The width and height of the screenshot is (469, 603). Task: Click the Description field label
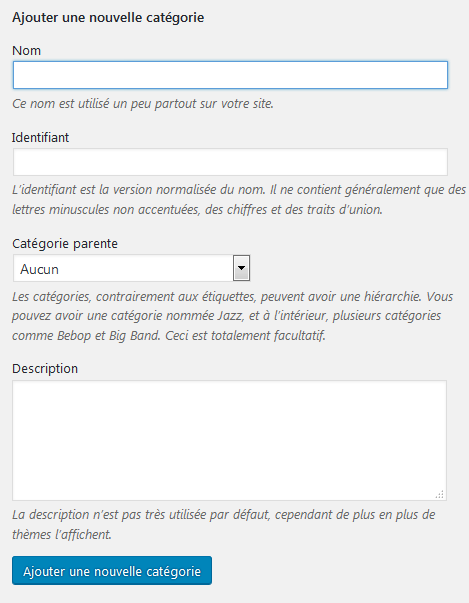coord(45,368)
